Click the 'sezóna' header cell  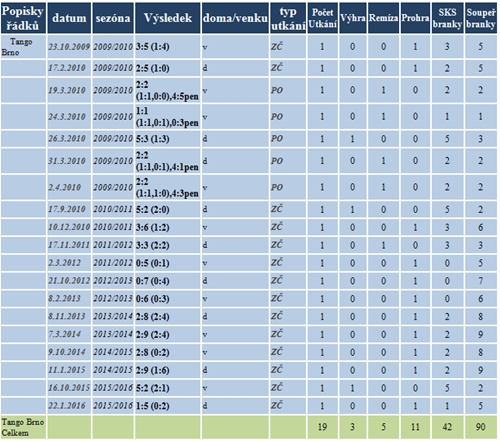pyautogui.click(x=113, y=18)
